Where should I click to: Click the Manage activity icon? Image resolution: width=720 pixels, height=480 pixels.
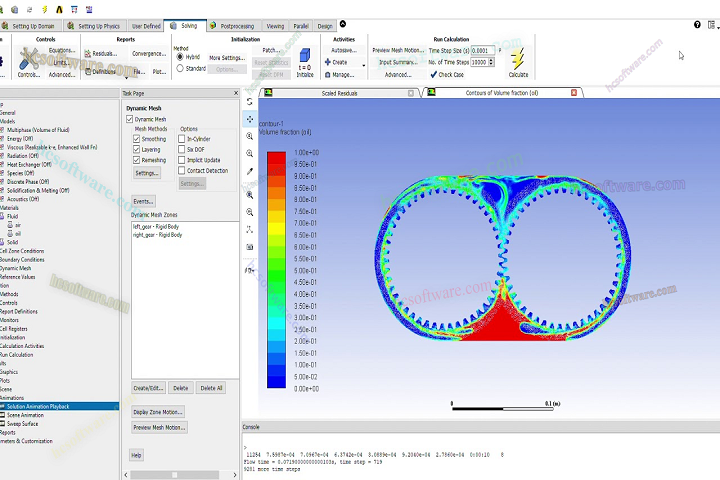(x=327, y=74)
